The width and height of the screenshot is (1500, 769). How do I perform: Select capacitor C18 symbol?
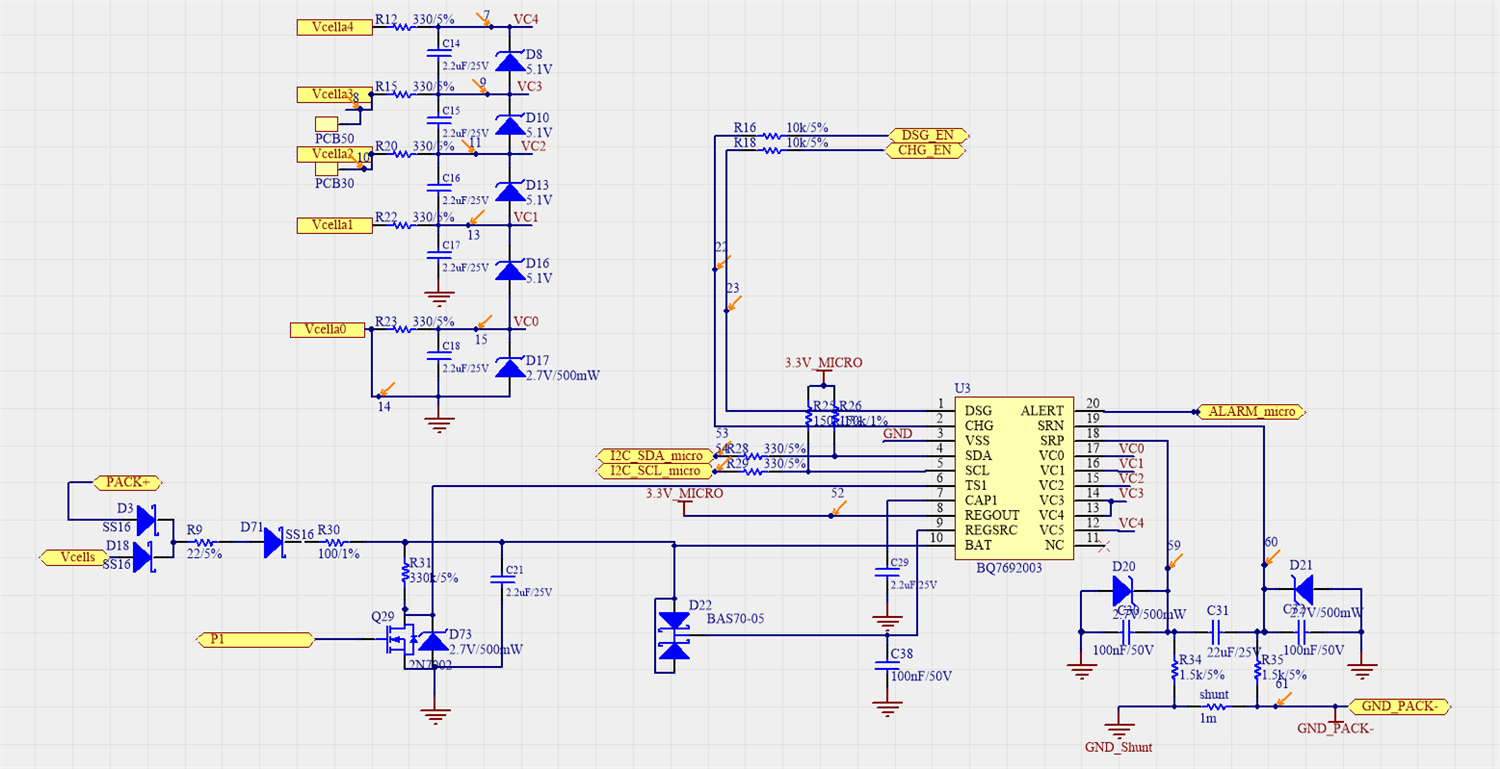click(438, 354)
